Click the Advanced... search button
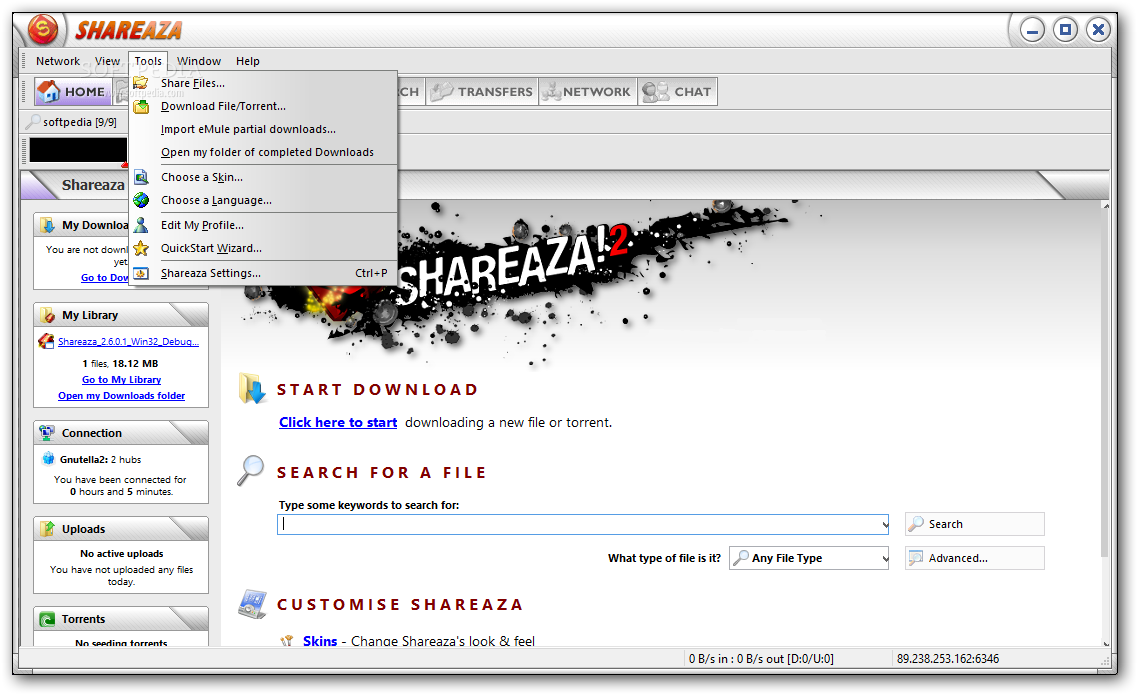The image size is (1138, 695). click(975, 558)
